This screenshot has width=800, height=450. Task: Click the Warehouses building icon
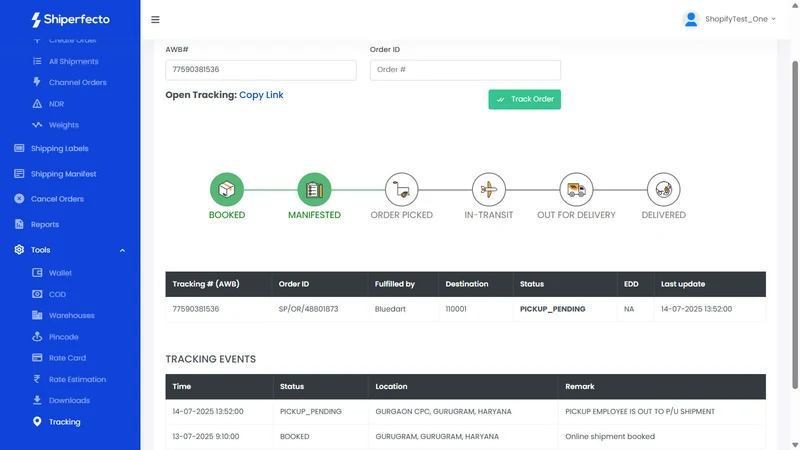pyautogui.click(x=37, y=315)
